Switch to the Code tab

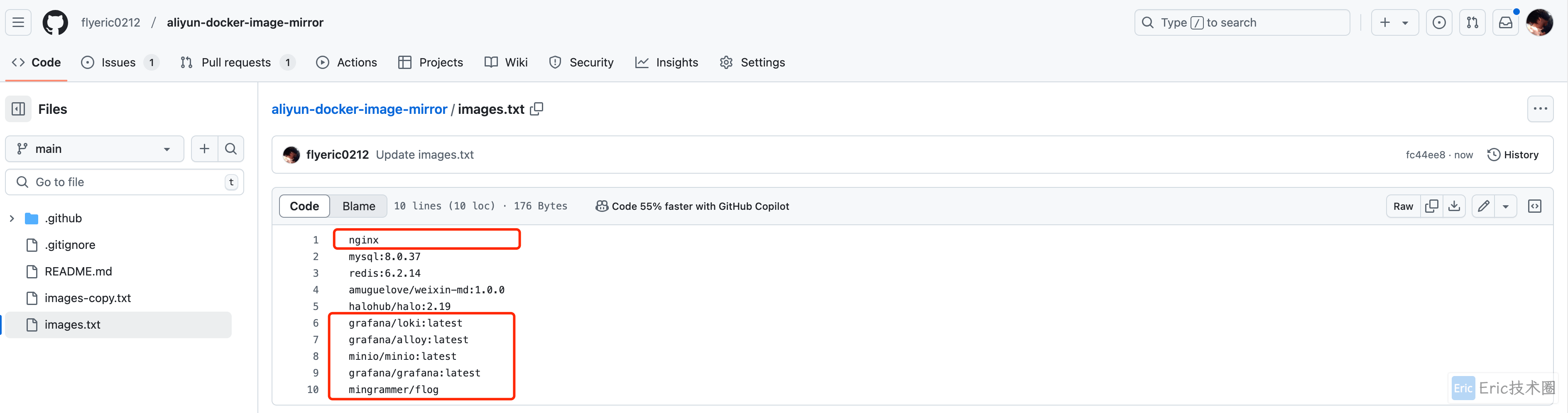tap(37, 62)
